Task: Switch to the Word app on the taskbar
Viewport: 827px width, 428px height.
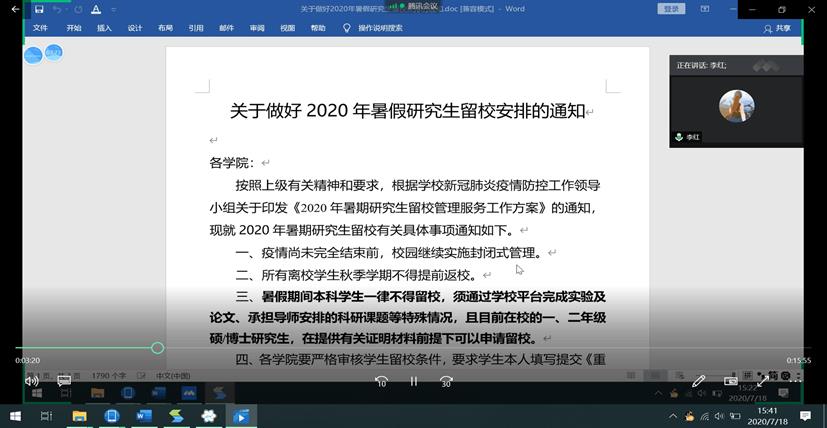Action: [x=143, y=416]
